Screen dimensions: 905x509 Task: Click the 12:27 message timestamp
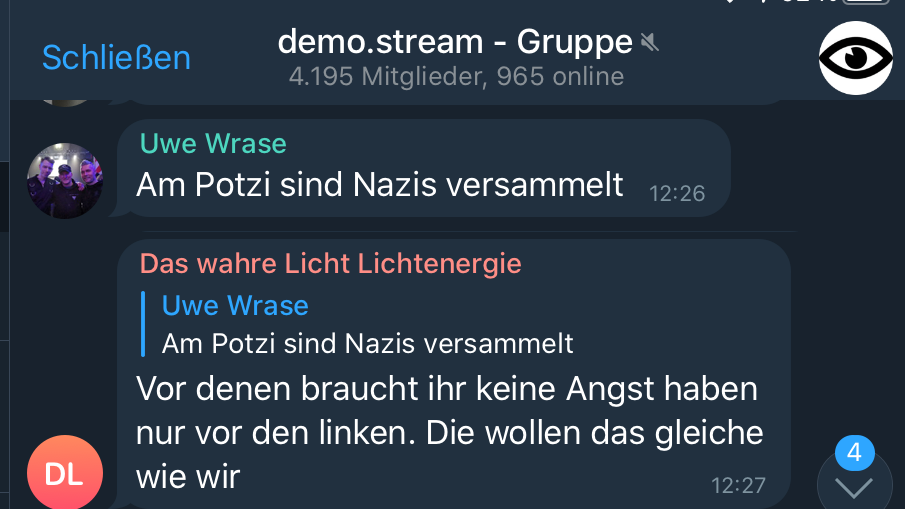click(738, 486)
